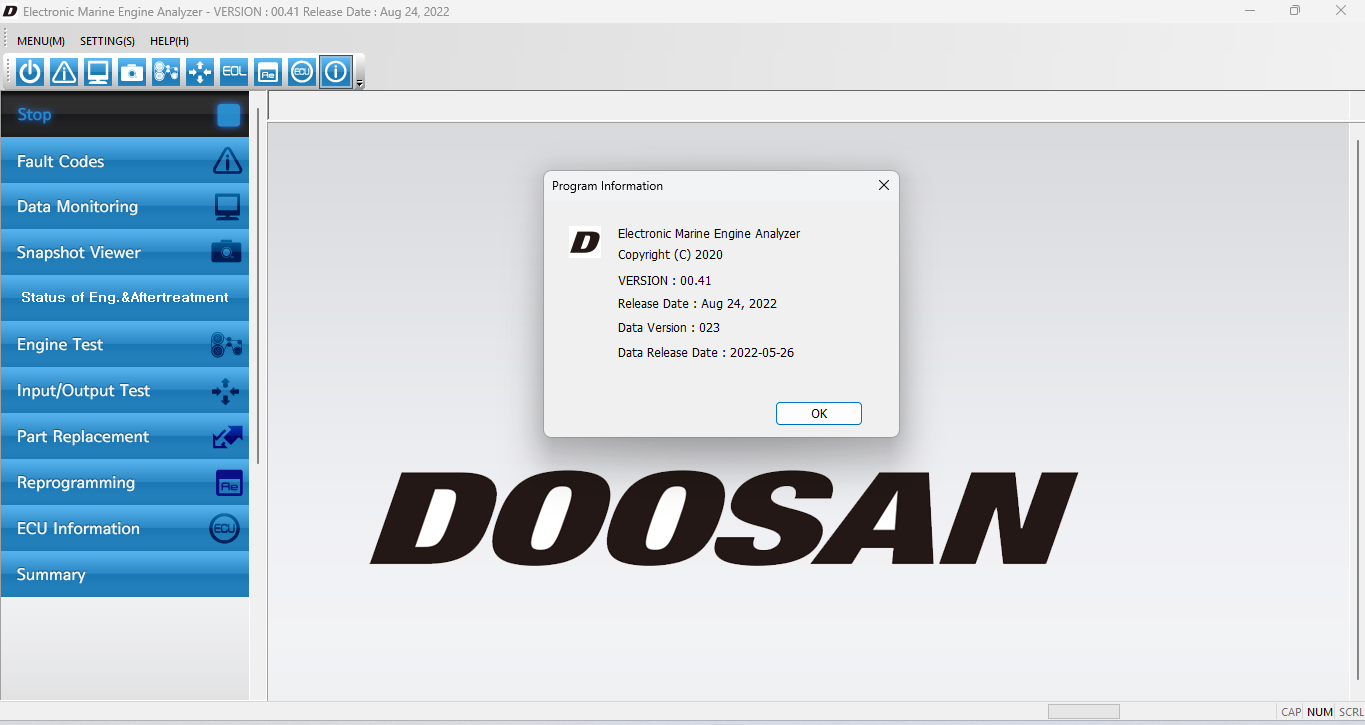
Task: Click the app D icon in title bar
Action: [x=11, y=12]
